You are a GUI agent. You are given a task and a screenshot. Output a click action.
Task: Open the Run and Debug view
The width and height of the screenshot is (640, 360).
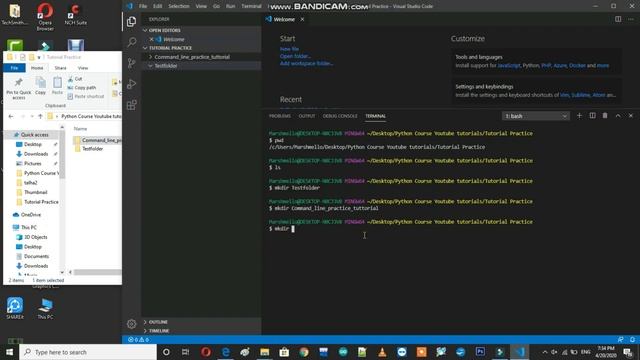click(131, 84)
